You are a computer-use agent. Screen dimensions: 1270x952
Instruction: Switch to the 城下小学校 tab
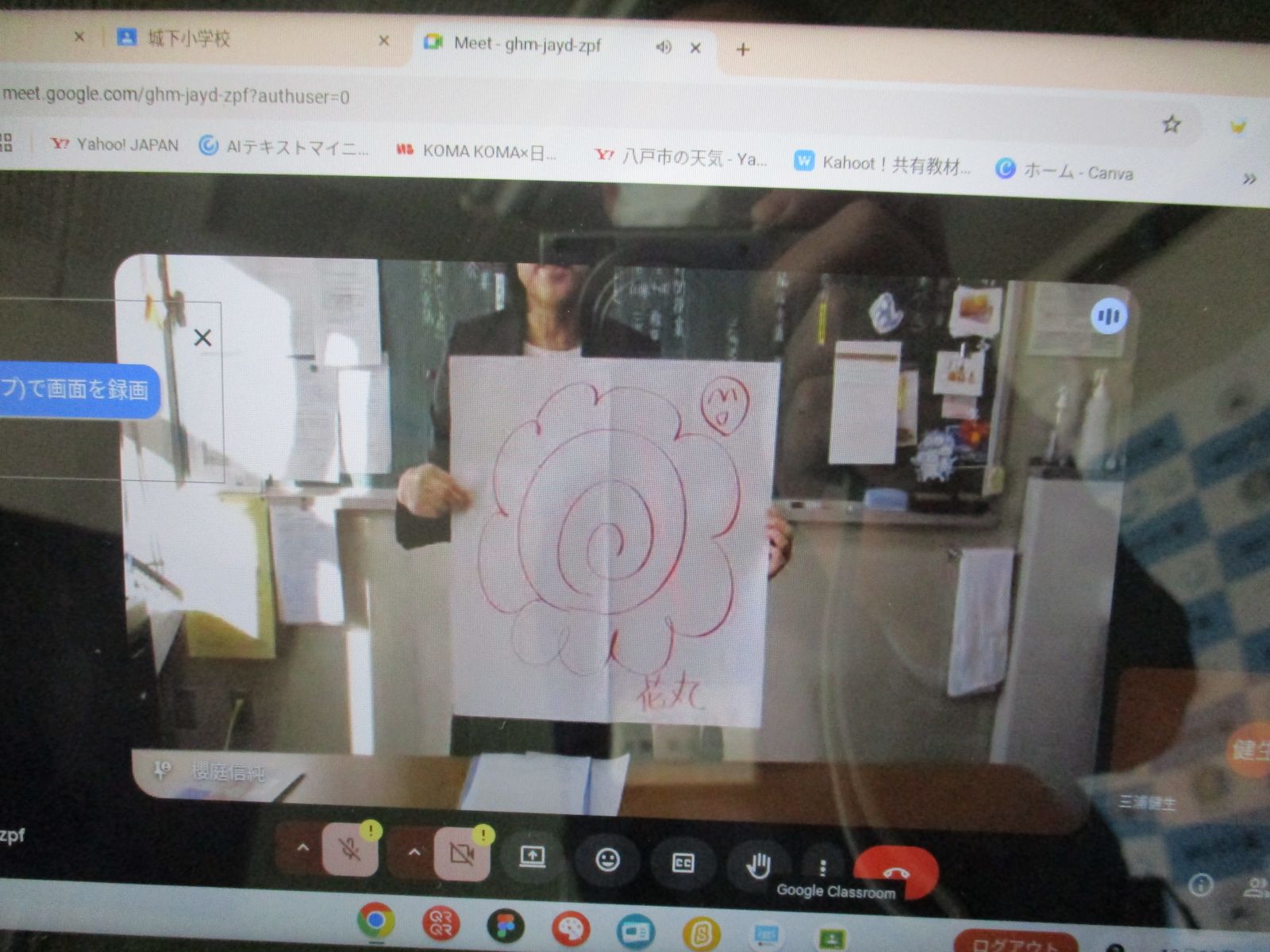click(x=189, y=38)
